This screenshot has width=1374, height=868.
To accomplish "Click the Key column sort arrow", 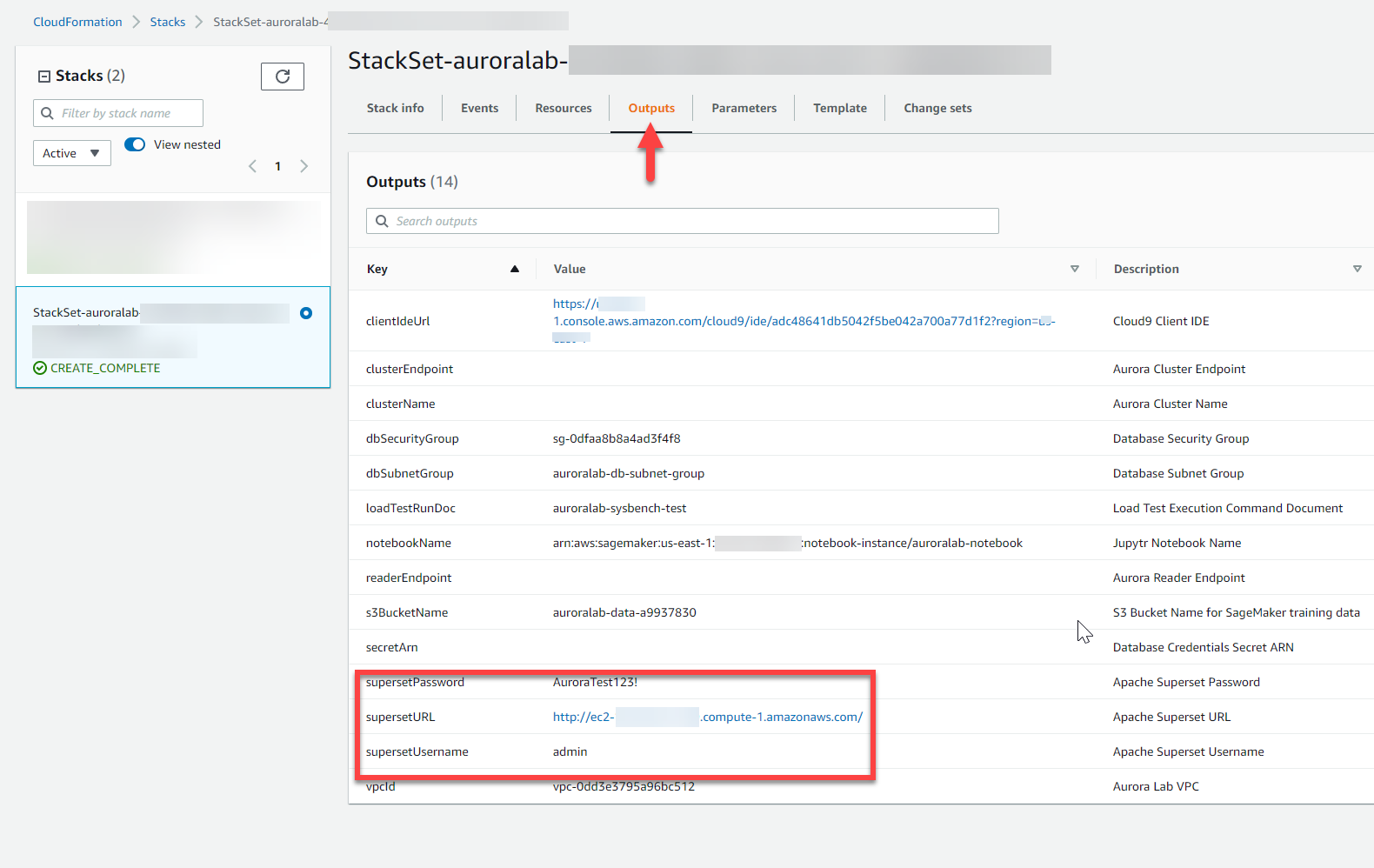I will coord(515,269).
